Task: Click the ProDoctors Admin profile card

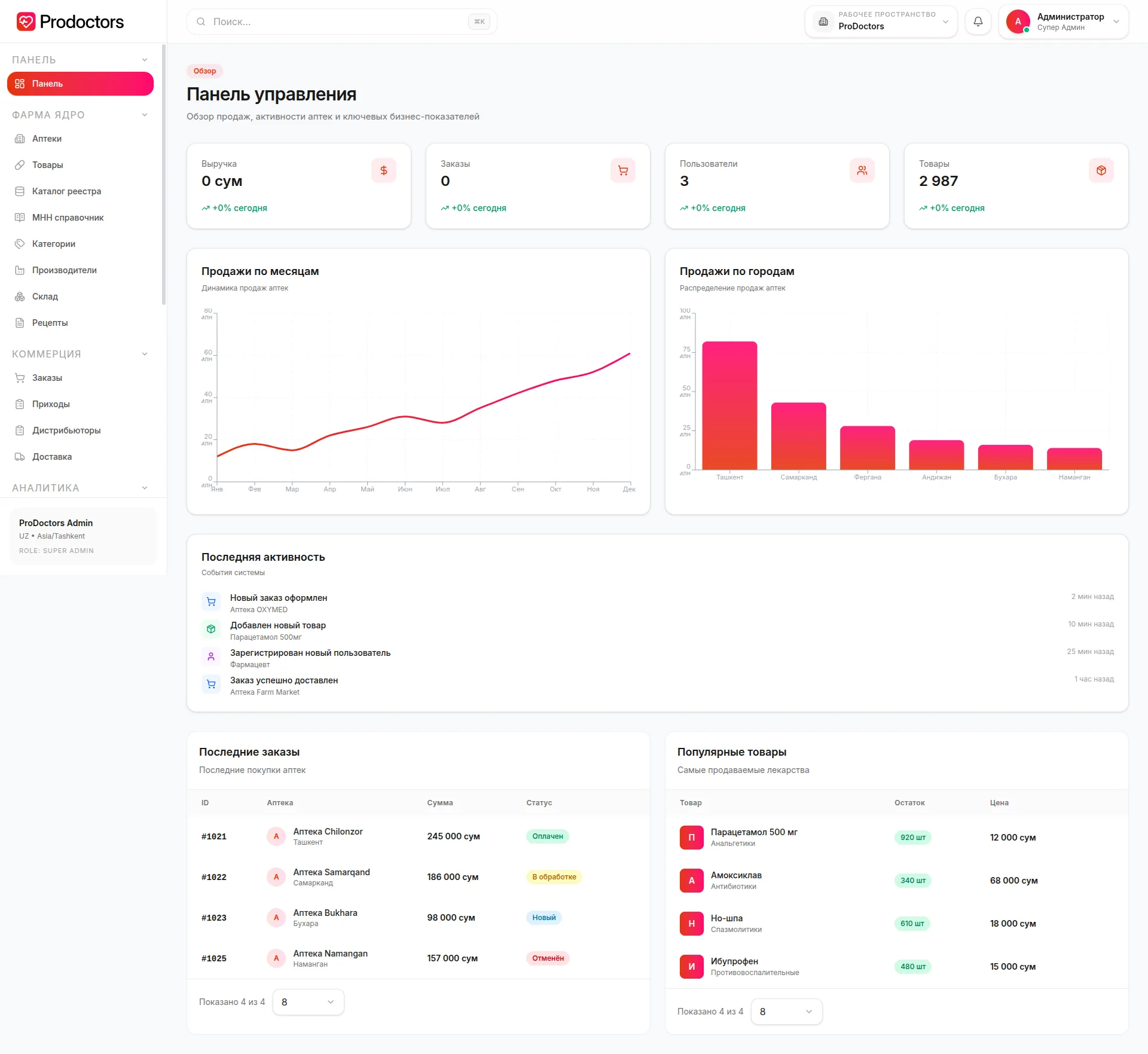Action: coord(83,536)
